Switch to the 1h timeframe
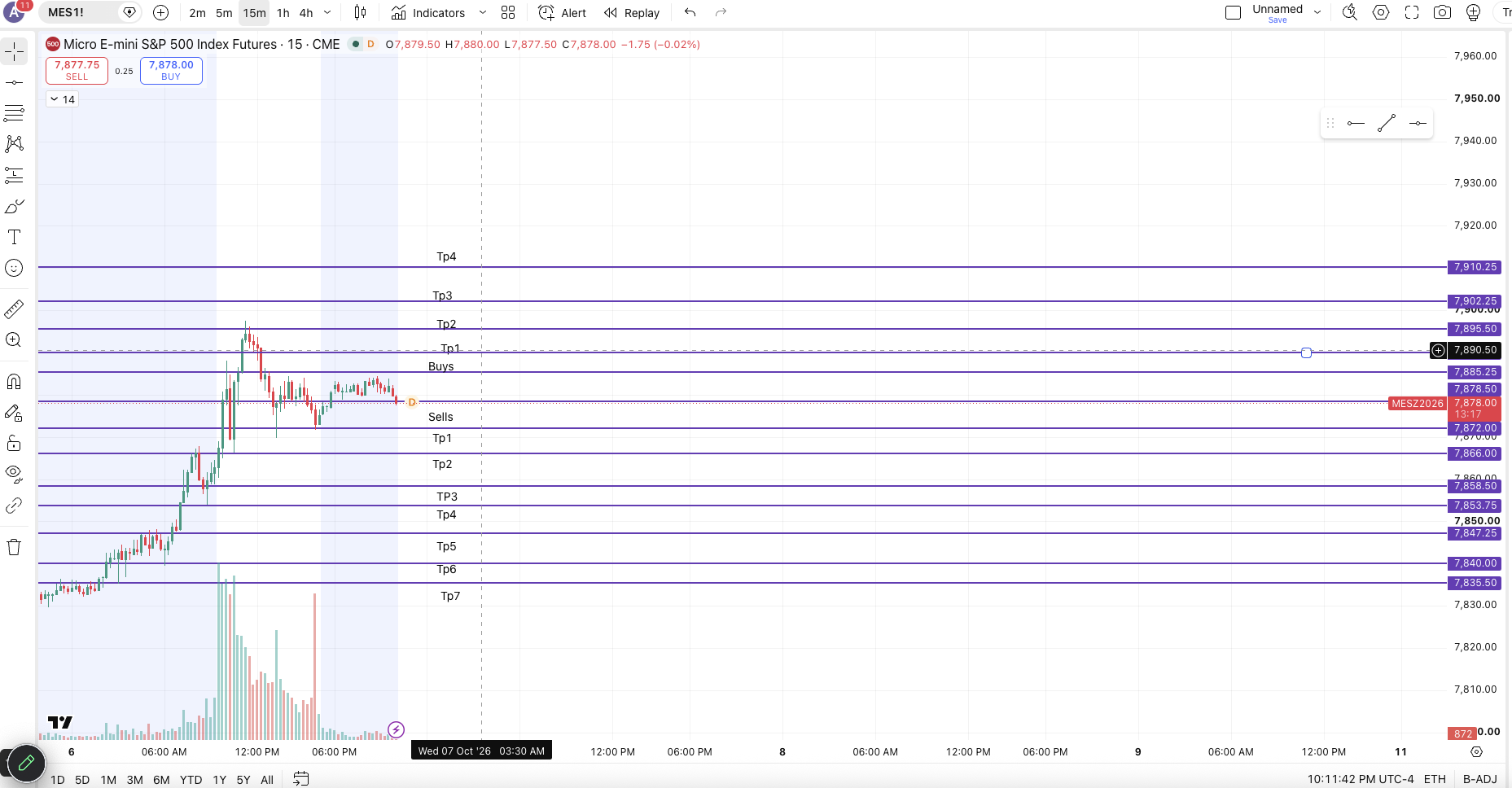This screenshot has height=788, width=1512. [x=283, y=13]
